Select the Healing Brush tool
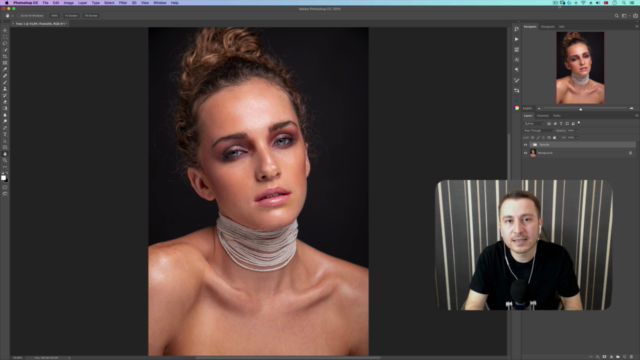The image size is (640, 360). click(x=5, y=76)
